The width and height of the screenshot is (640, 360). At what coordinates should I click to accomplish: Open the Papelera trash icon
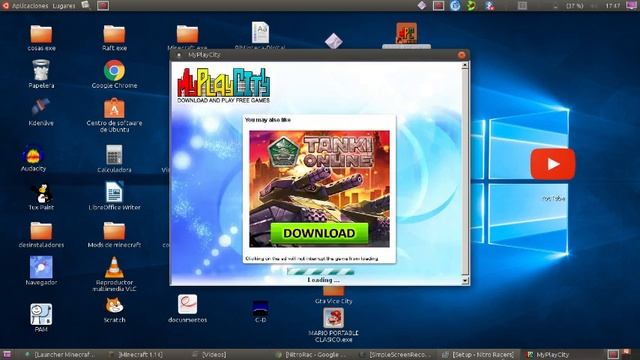point(41,70)
